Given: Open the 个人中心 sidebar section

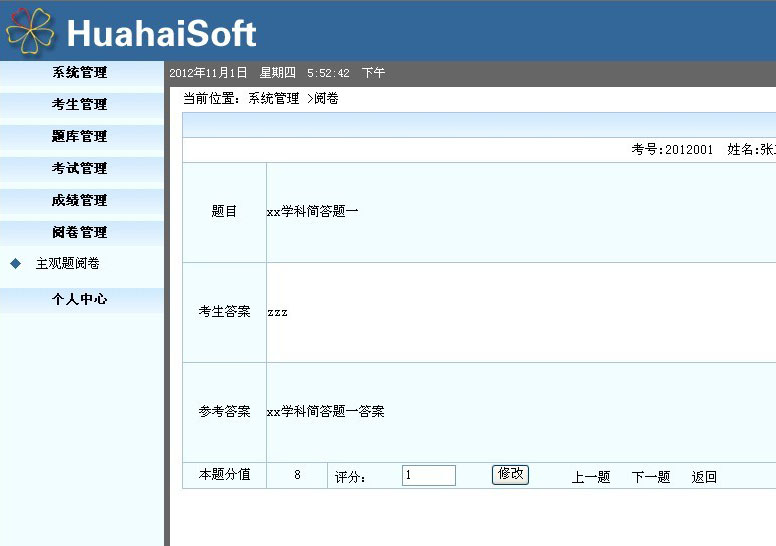Looking at the screenshot, I should coord(82,299).
